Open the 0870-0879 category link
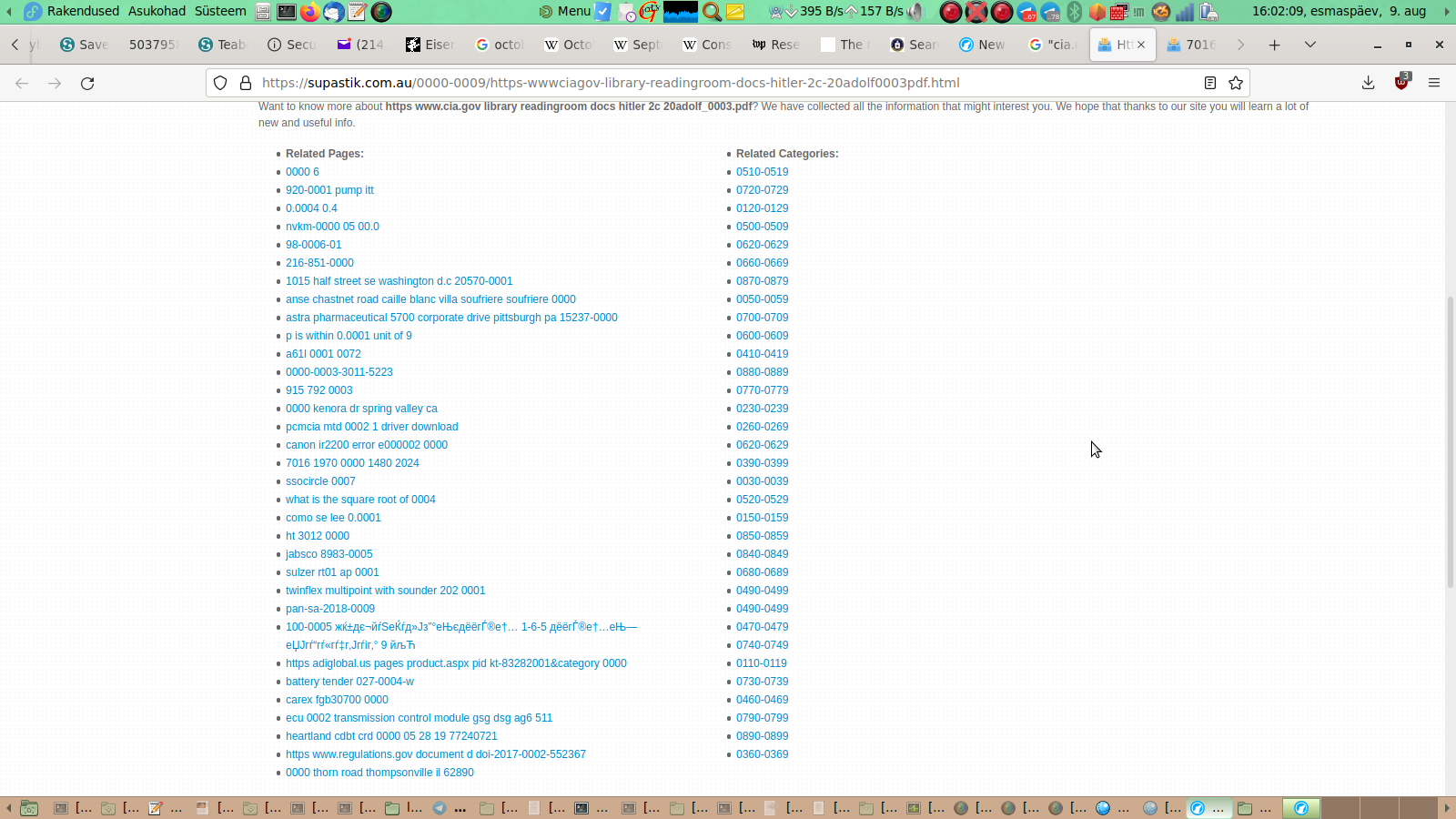This screenshot has width=1456, height=819. 763,281
